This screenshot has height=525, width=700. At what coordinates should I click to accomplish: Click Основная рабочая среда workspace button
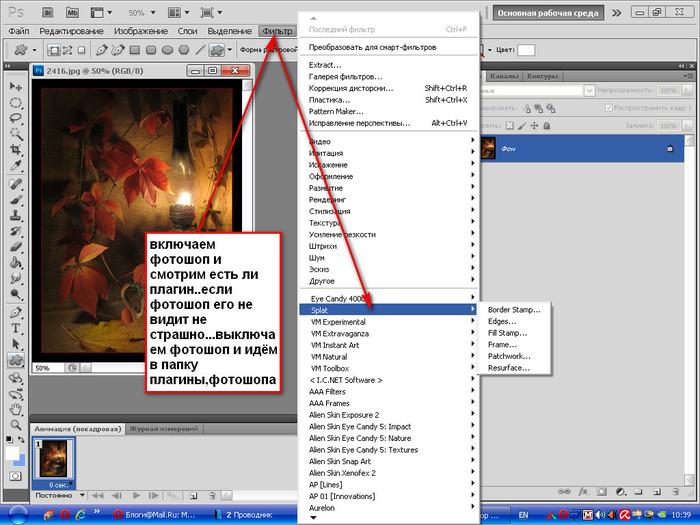tap(548, 13)
